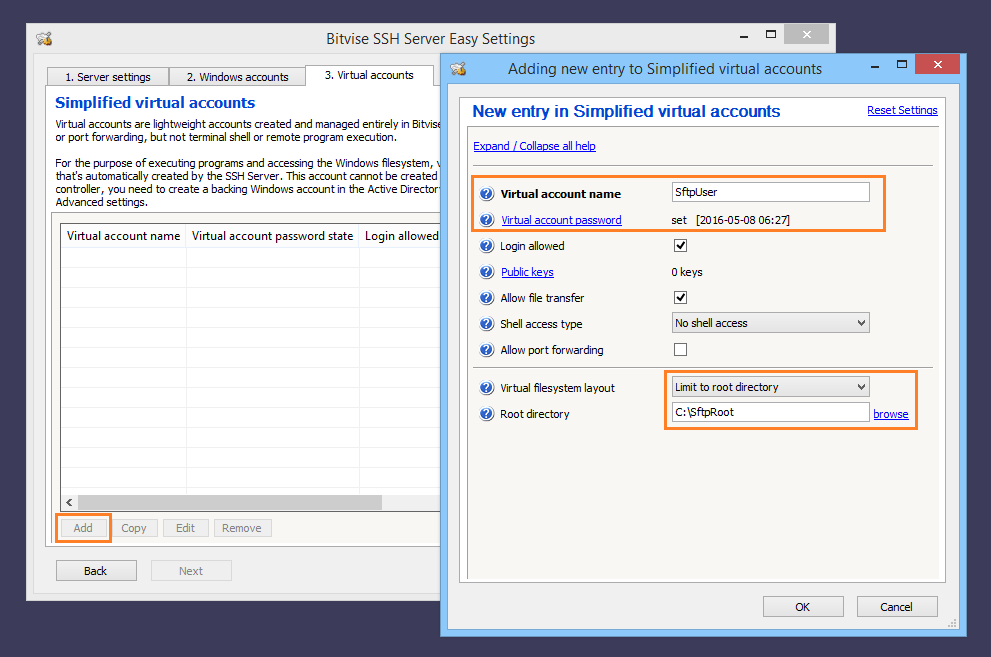
Task: Click app icon in Adding new entry dialog
Action: pos(458,69)
